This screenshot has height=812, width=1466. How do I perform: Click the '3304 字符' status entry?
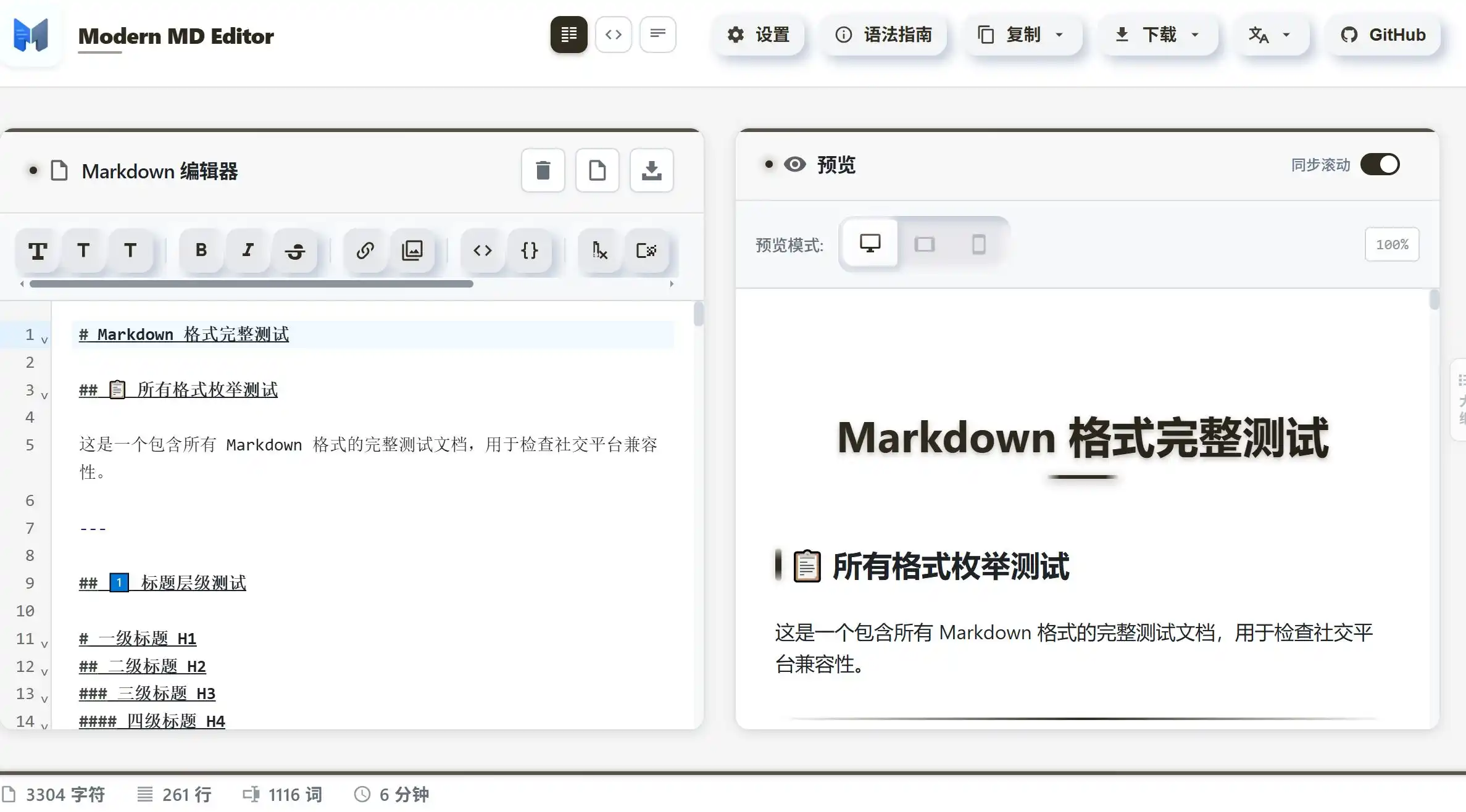click(54, 795)
